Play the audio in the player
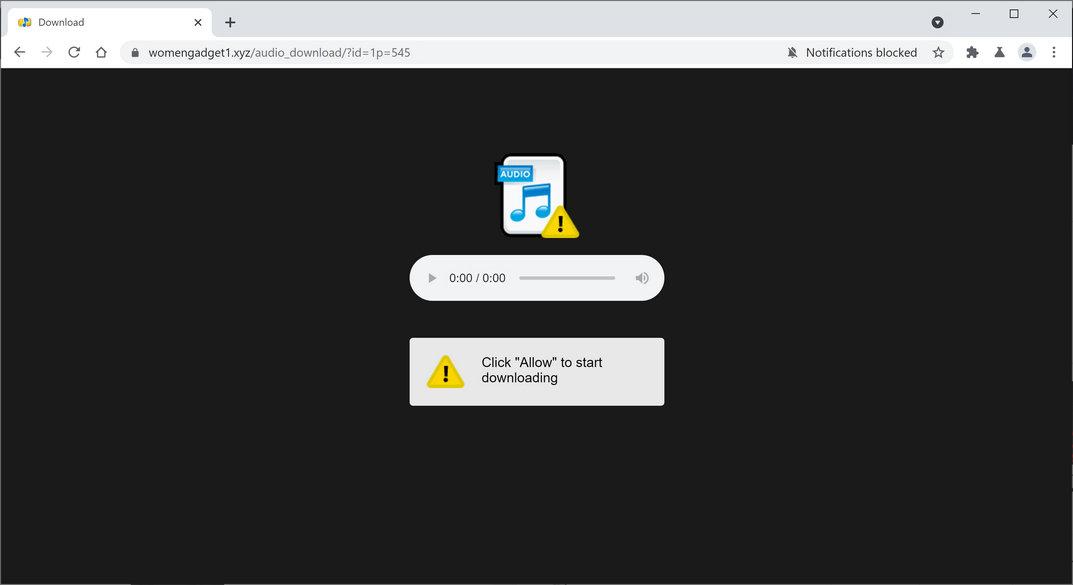The height and width of the screenshot is (585, 1073). coord(432,278)
